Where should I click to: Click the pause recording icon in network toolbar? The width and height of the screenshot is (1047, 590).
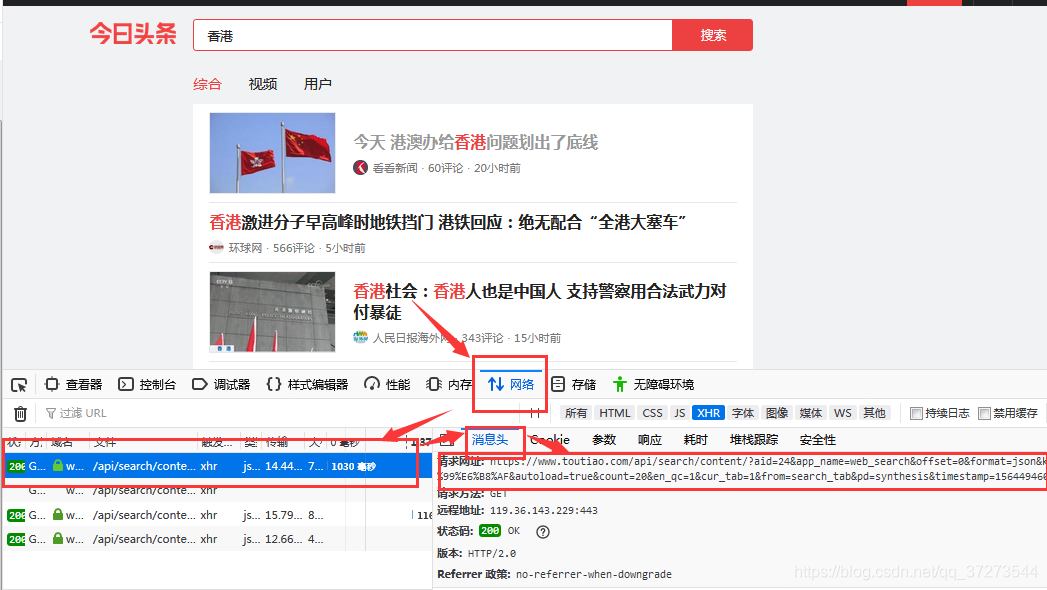coord(534,413)
